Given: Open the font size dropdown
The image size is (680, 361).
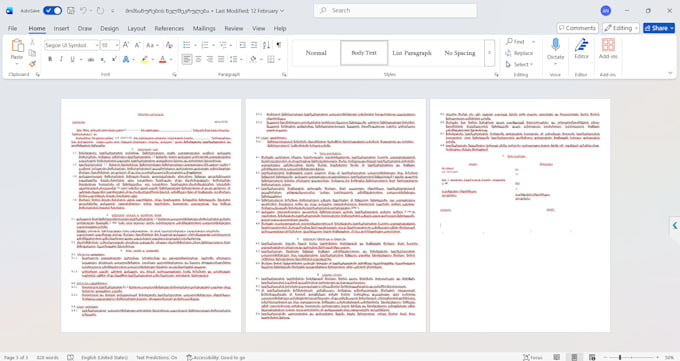Looking at the screenshot, I should click(x=117, y=45).
